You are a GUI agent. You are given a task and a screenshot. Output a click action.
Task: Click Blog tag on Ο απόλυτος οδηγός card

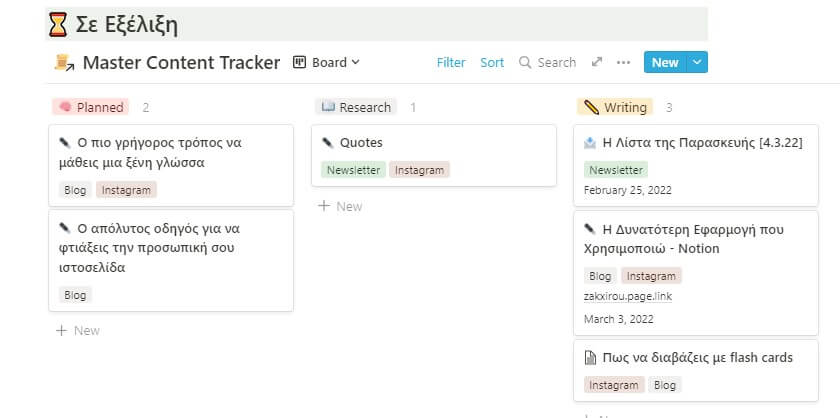pyautogui.click(x=75, y=295)
